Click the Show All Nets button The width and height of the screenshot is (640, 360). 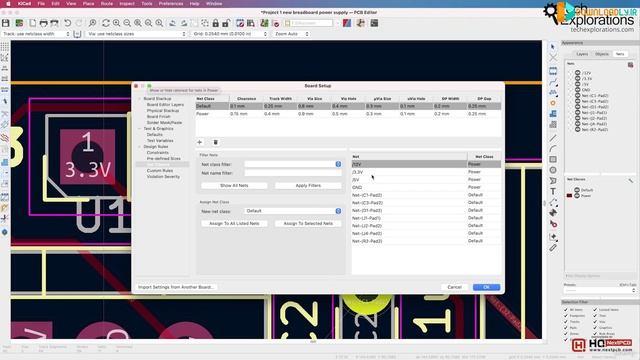coord(234,185)
